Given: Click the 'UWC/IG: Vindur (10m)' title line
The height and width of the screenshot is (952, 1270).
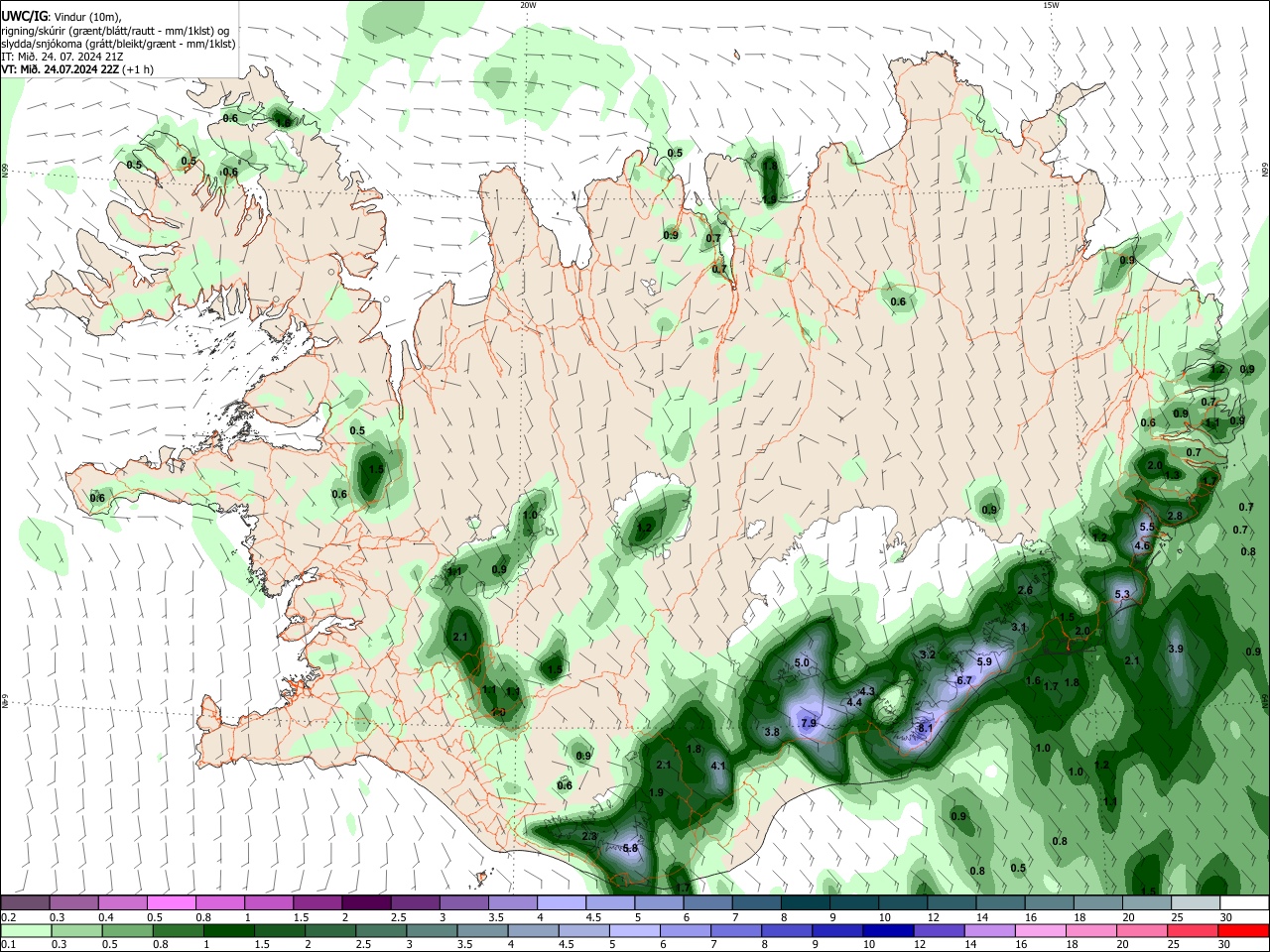Looking at the screenshot, I should point(61,16).
